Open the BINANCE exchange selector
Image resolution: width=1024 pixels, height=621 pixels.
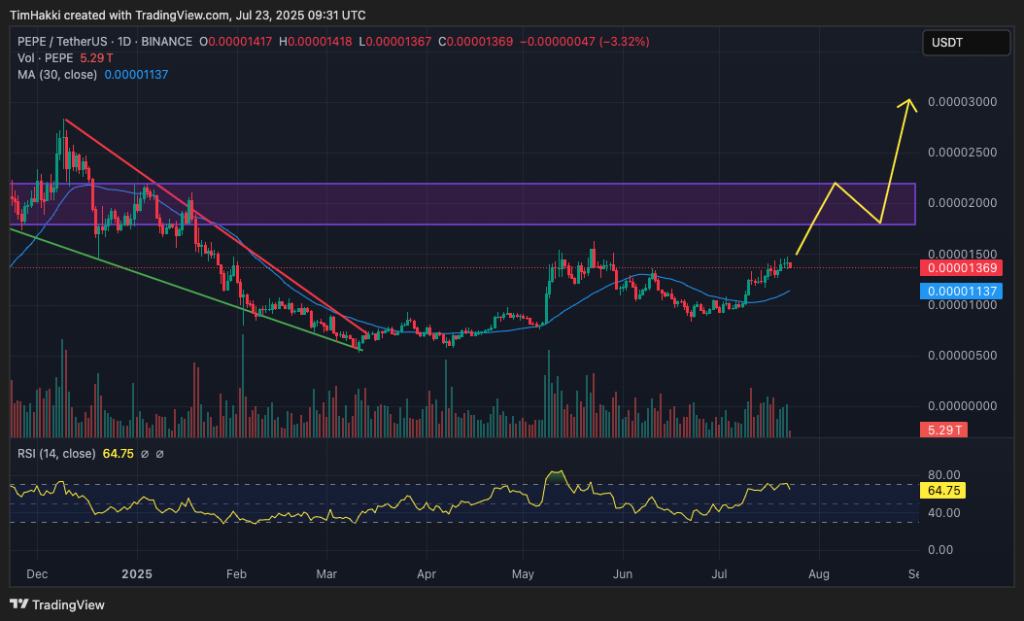(166, 41)
